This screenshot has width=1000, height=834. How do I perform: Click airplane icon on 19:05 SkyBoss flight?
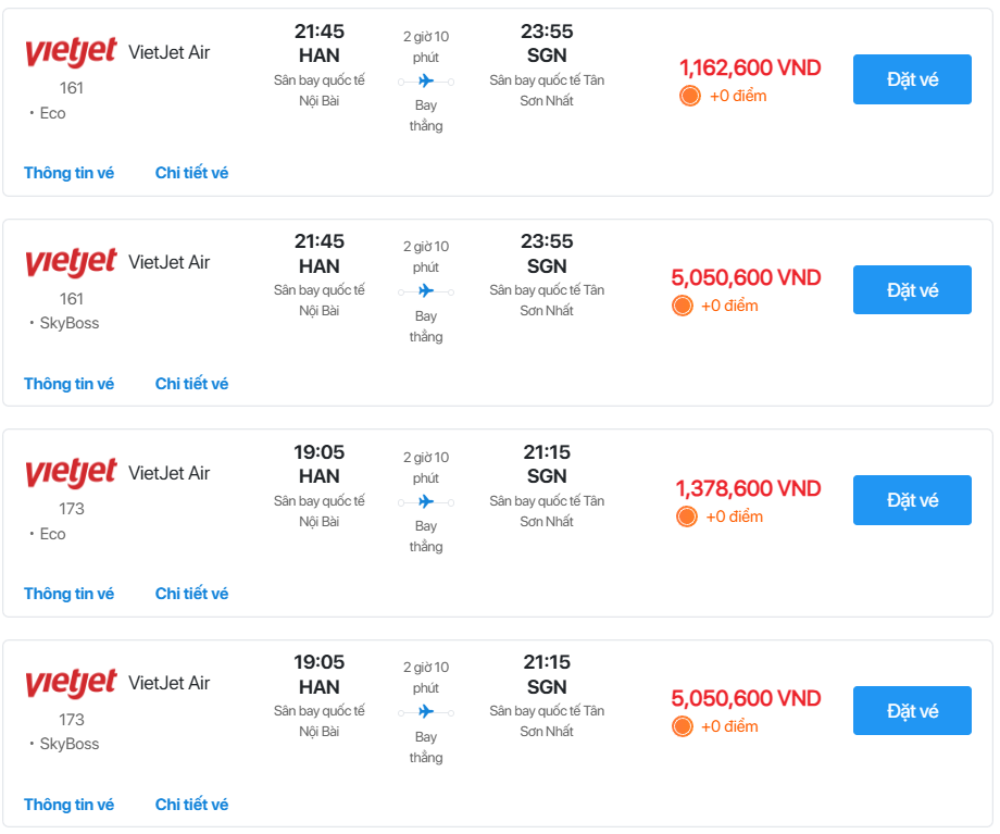426,712
